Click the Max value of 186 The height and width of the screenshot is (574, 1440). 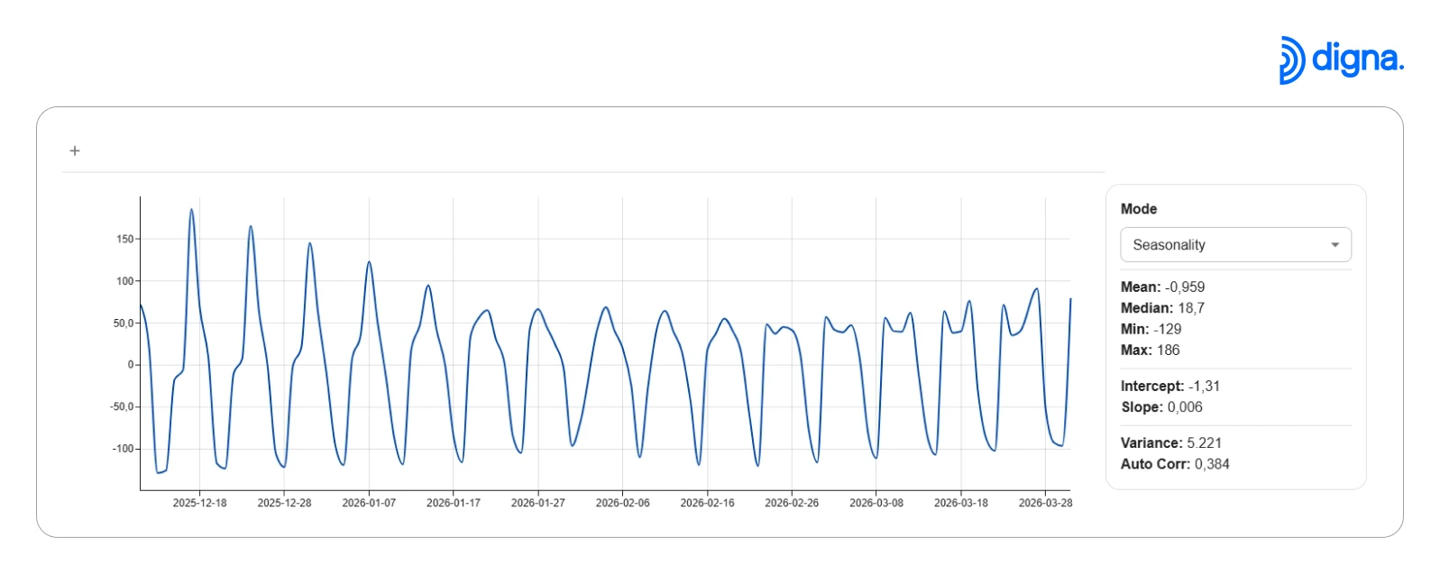pos(1166,350)
